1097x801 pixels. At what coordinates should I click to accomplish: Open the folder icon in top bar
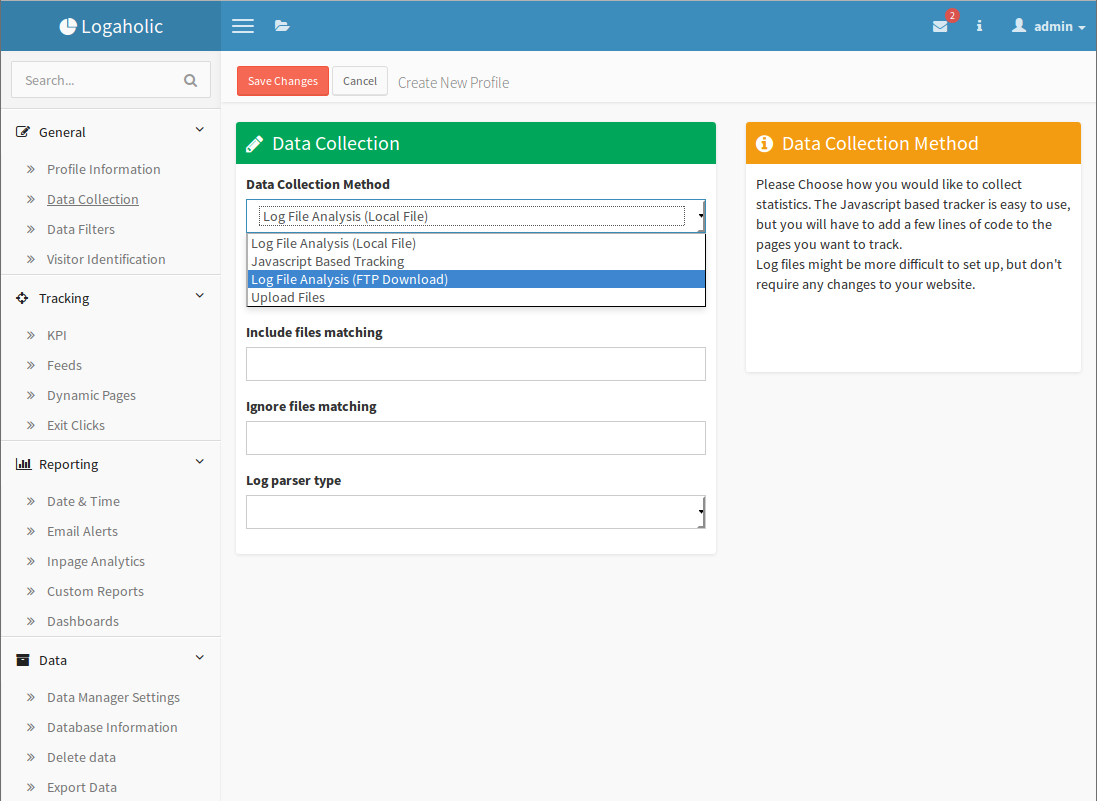coord(282,26)
